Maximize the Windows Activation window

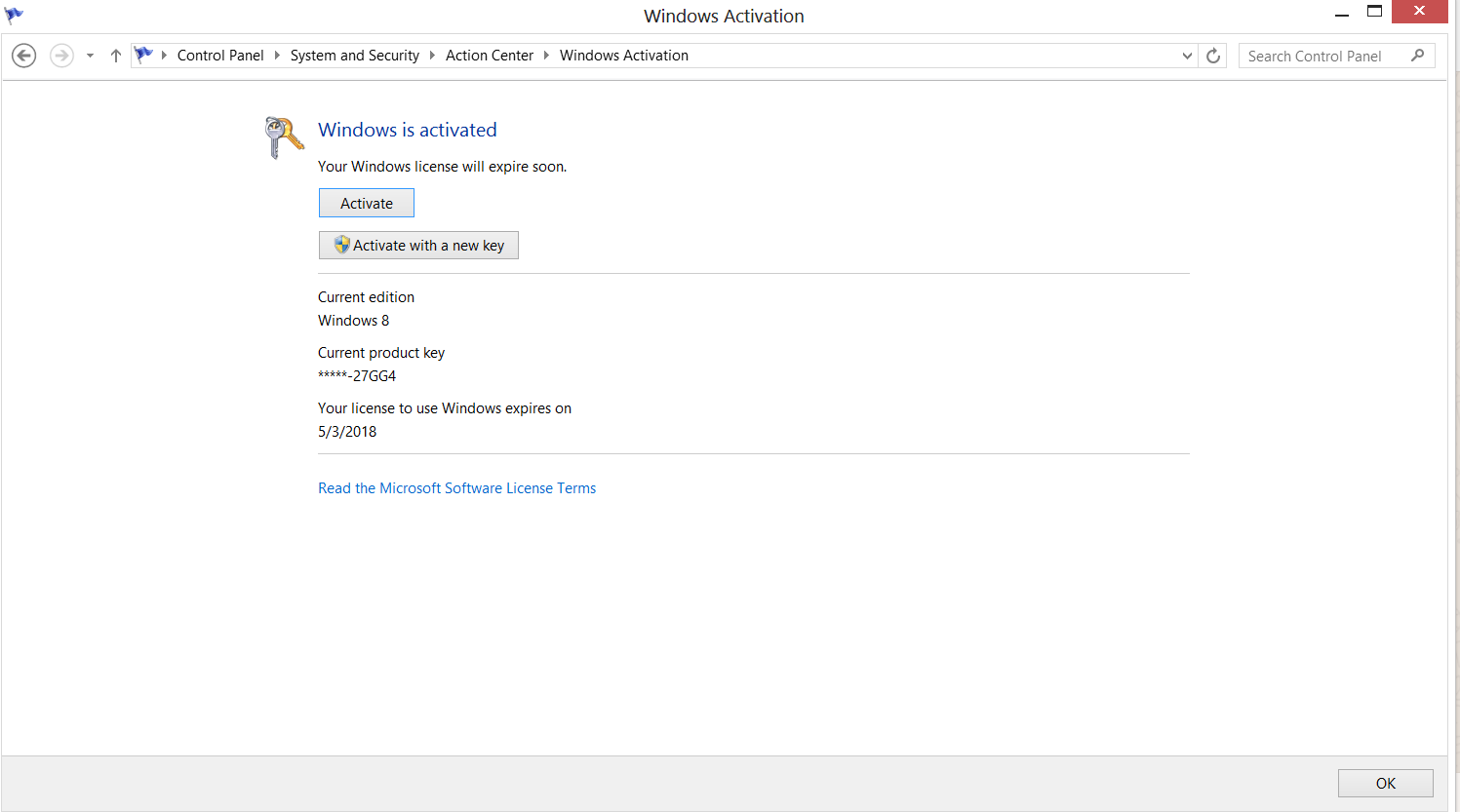click(x=1374, y=13)
